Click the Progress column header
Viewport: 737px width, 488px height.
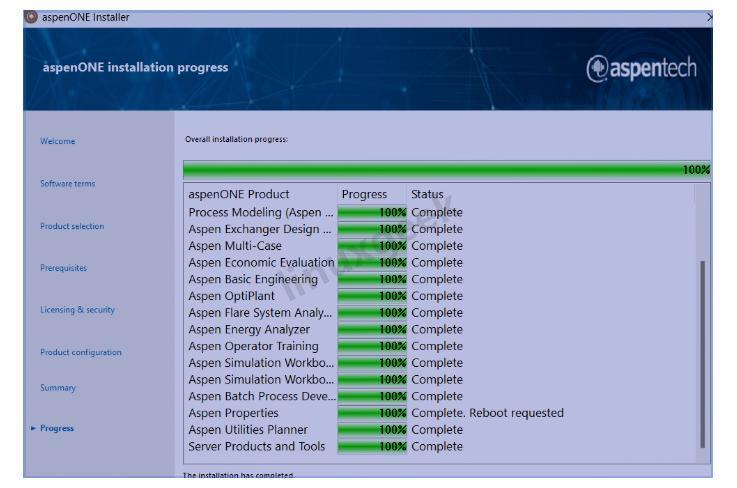(364, 194)
